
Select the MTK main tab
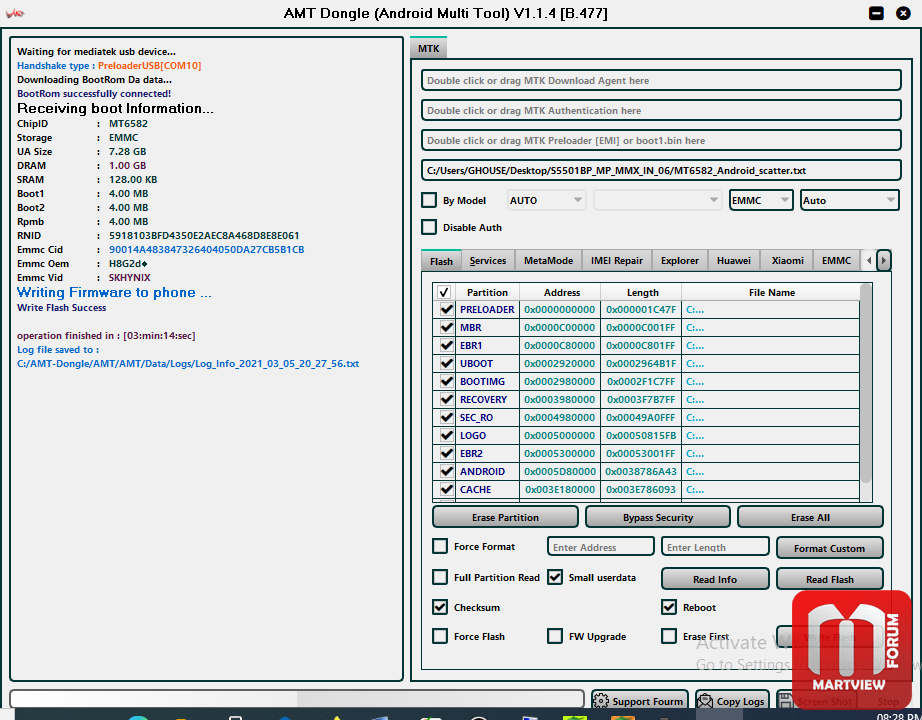[x=429, y=48]
